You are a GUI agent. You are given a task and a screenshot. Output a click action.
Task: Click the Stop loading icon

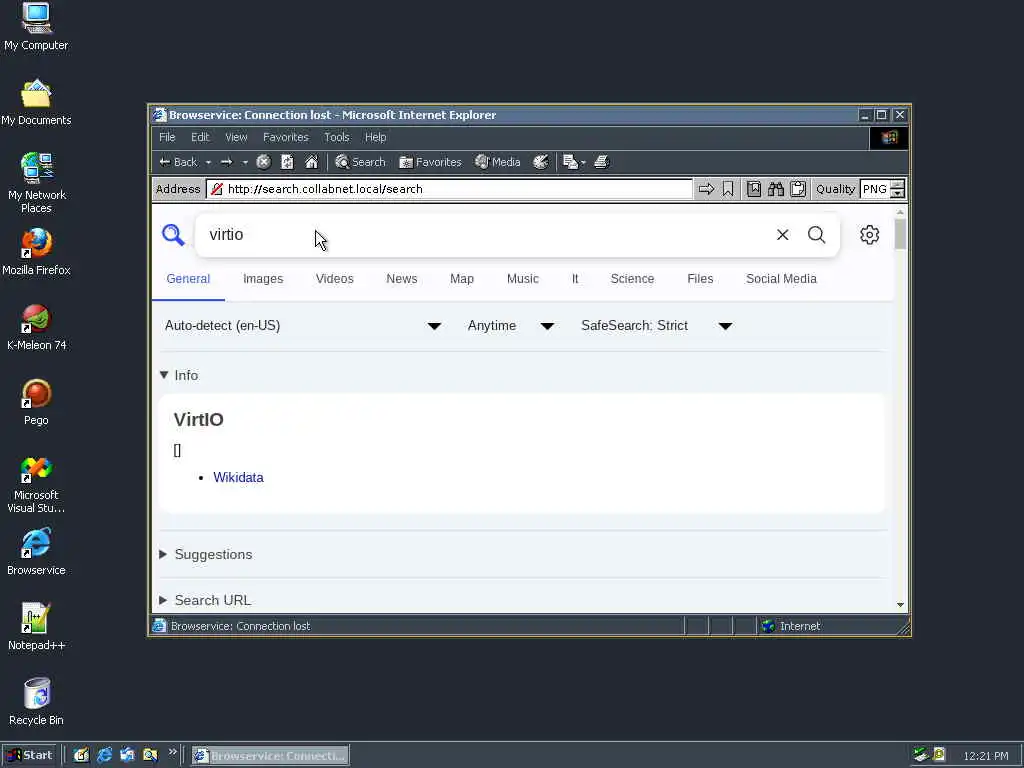click(263, 162)
